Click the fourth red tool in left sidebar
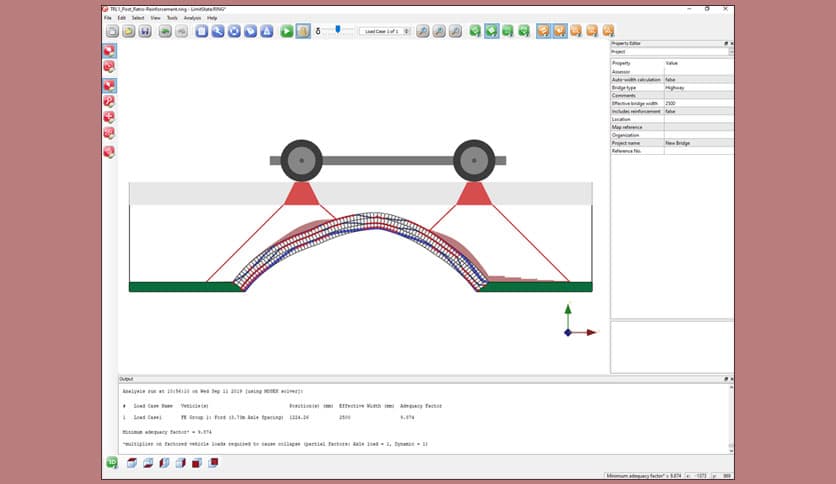The height and width of the screenshot is (484, 836). [x=109, y=101]
